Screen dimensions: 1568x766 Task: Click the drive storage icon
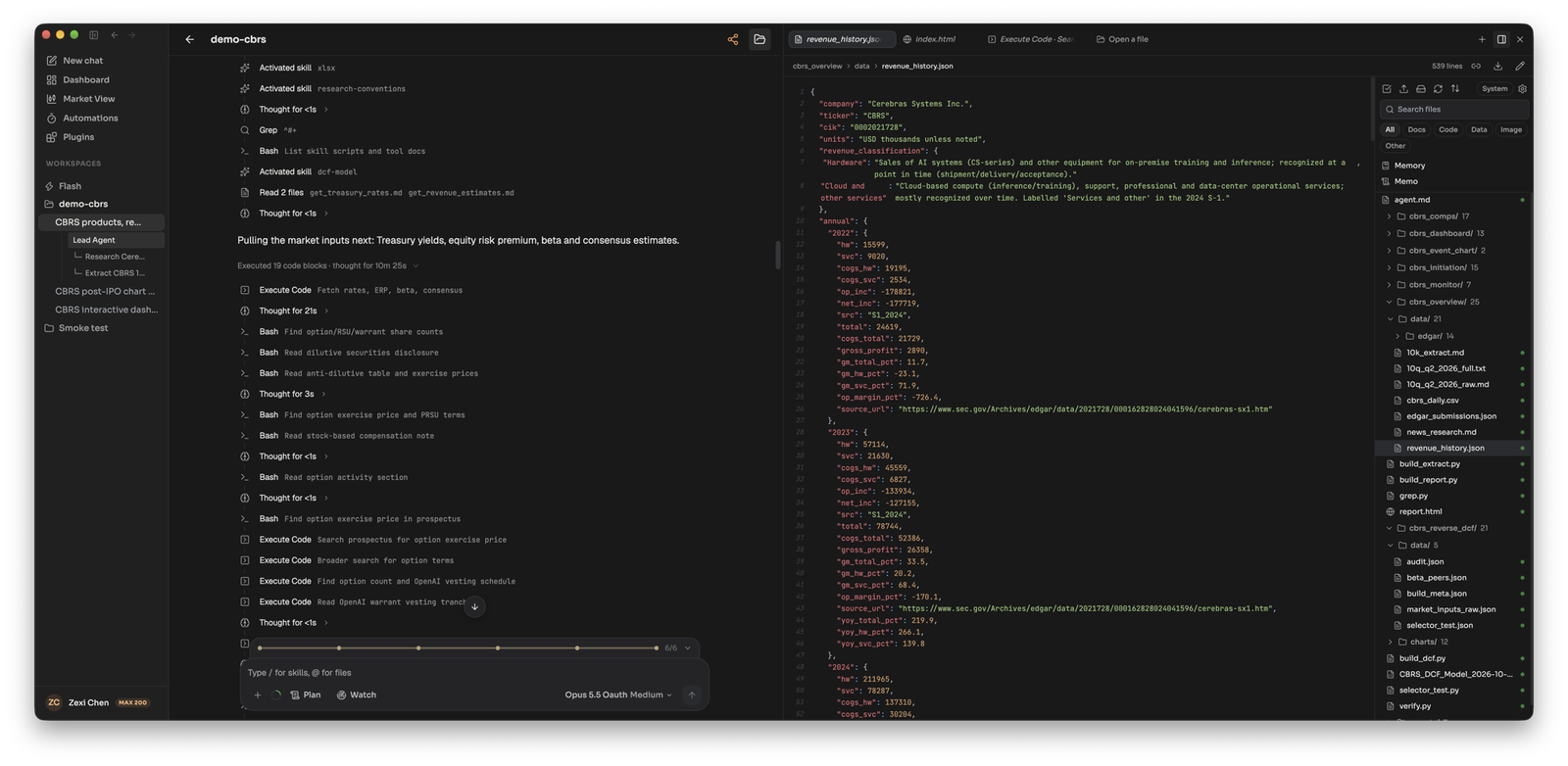1421,89
